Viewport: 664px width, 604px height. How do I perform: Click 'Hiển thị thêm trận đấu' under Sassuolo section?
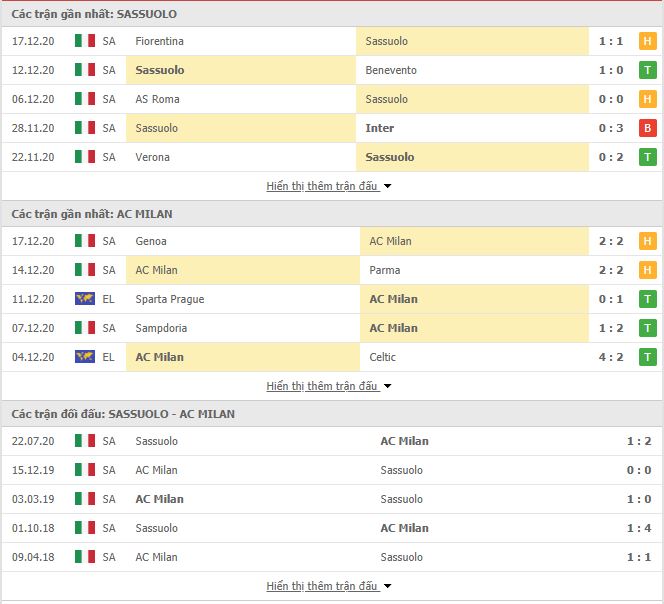tap(322, 186)
